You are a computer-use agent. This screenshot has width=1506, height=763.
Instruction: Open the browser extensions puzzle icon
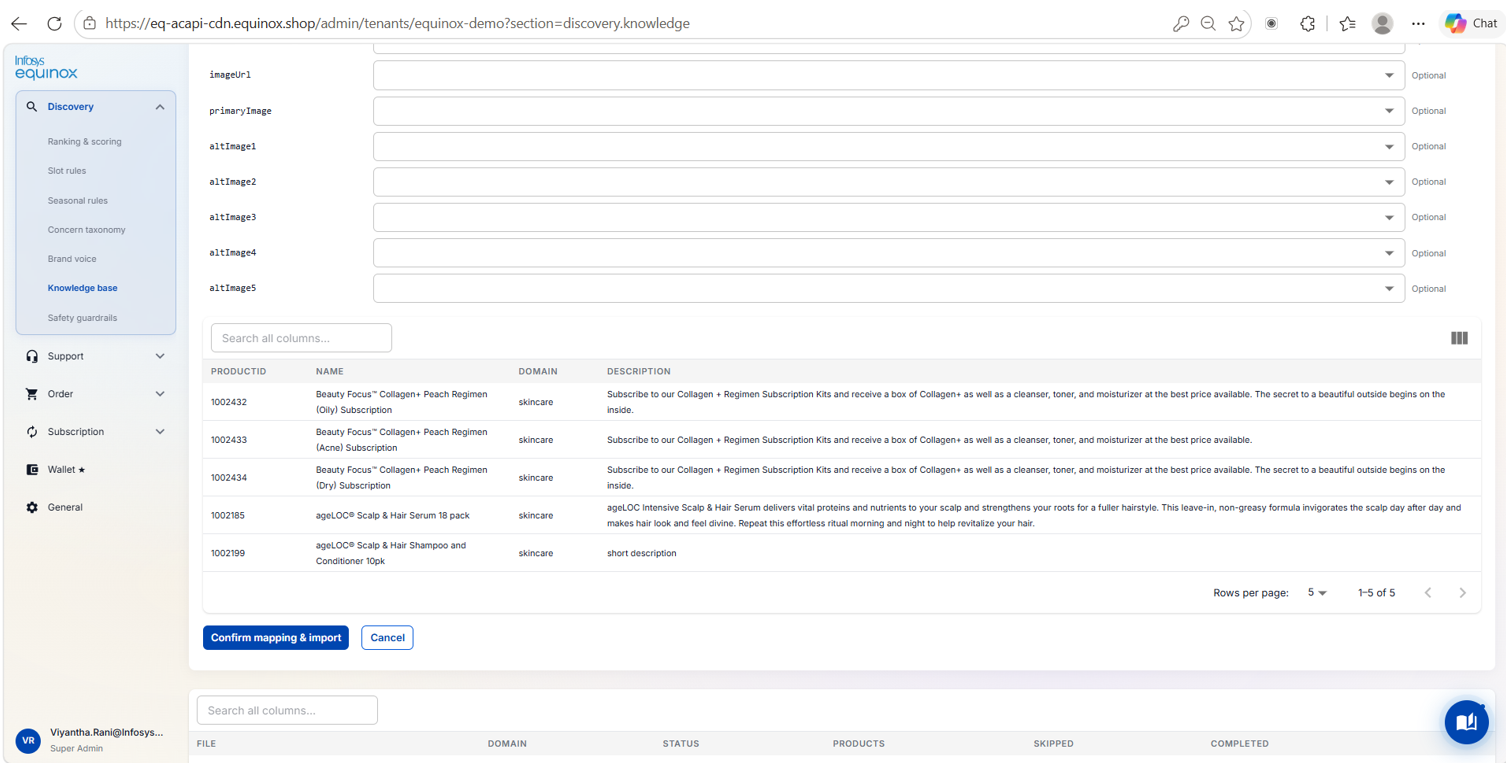click(1307, 23)
